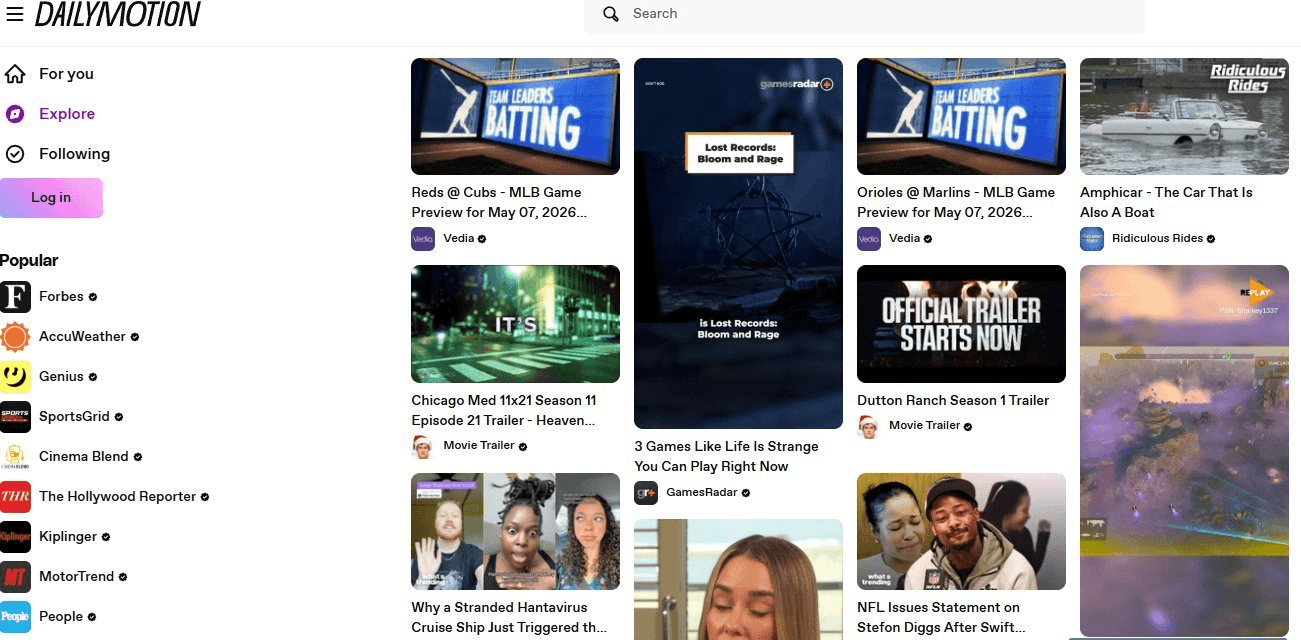Click the Cinema Blend channel logo
The image size is (1301, 640).
pos(15,457)
